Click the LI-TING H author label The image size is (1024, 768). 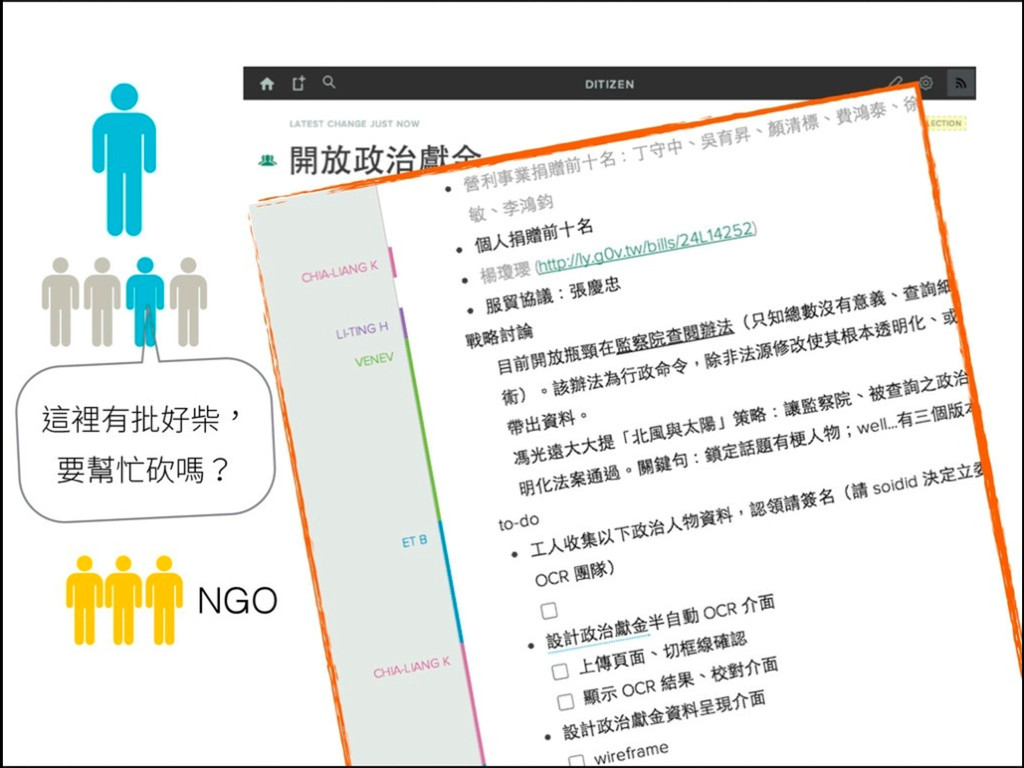(x=362, y=330)
